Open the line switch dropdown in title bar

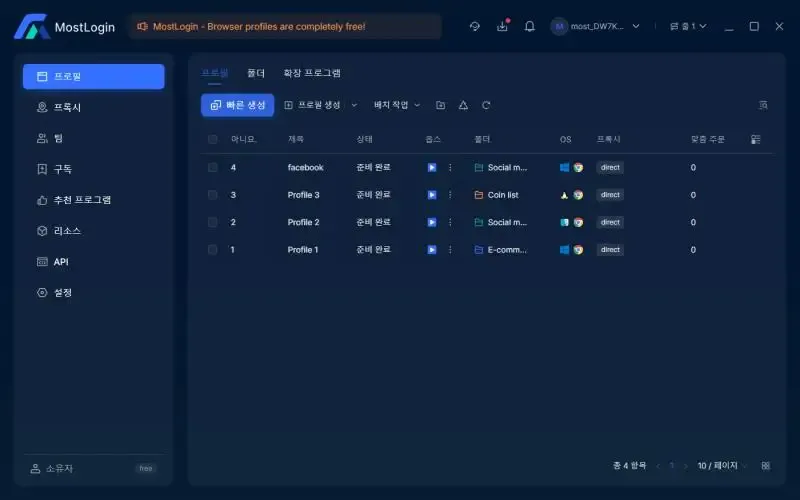(x=688, y=26)
